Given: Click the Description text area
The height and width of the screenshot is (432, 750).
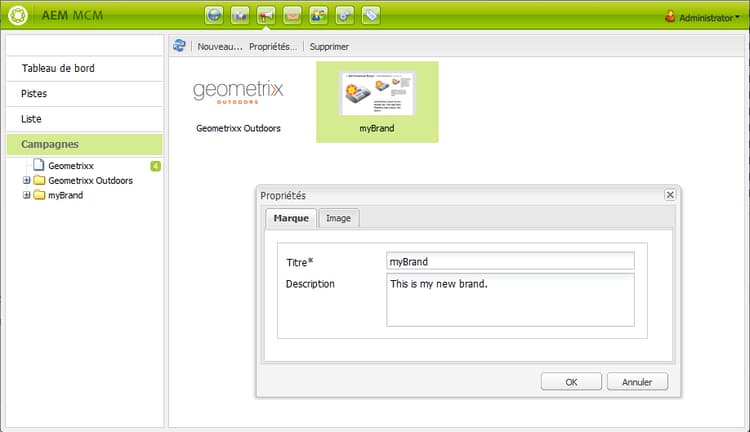Looking at the screenshot, I should coord(510,300).
